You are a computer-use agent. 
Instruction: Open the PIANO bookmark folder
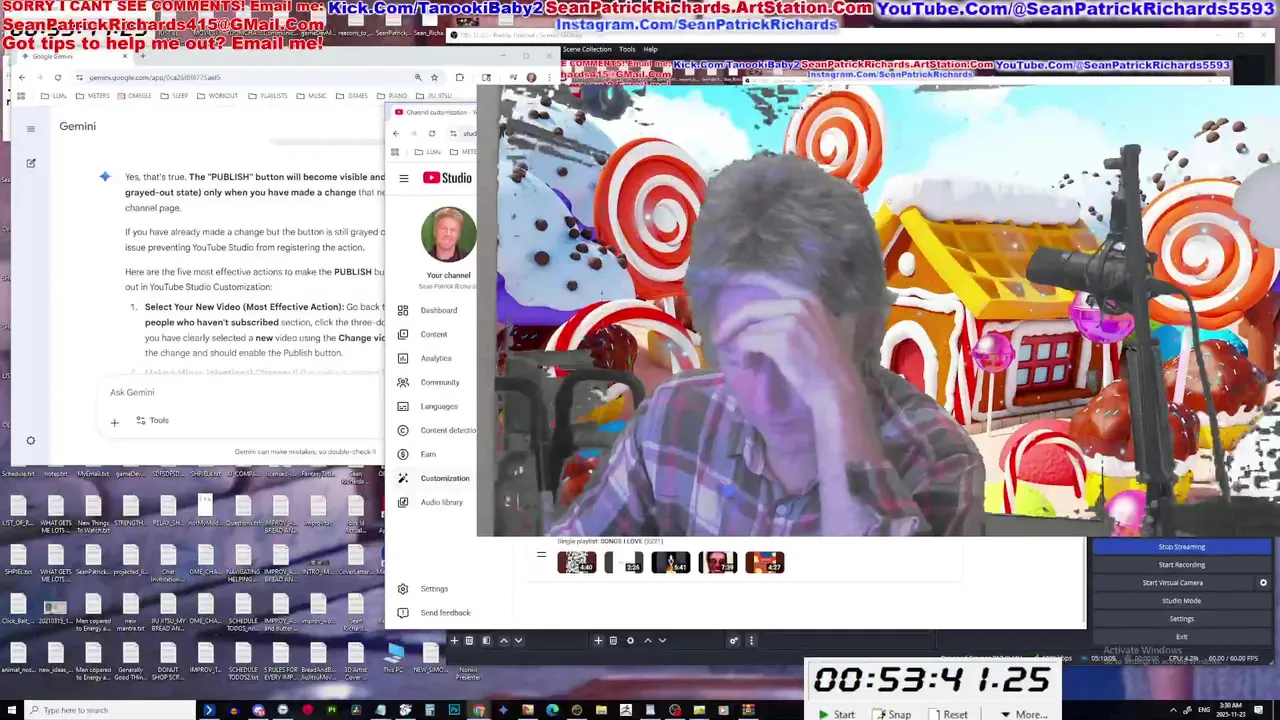pos(391,96)
